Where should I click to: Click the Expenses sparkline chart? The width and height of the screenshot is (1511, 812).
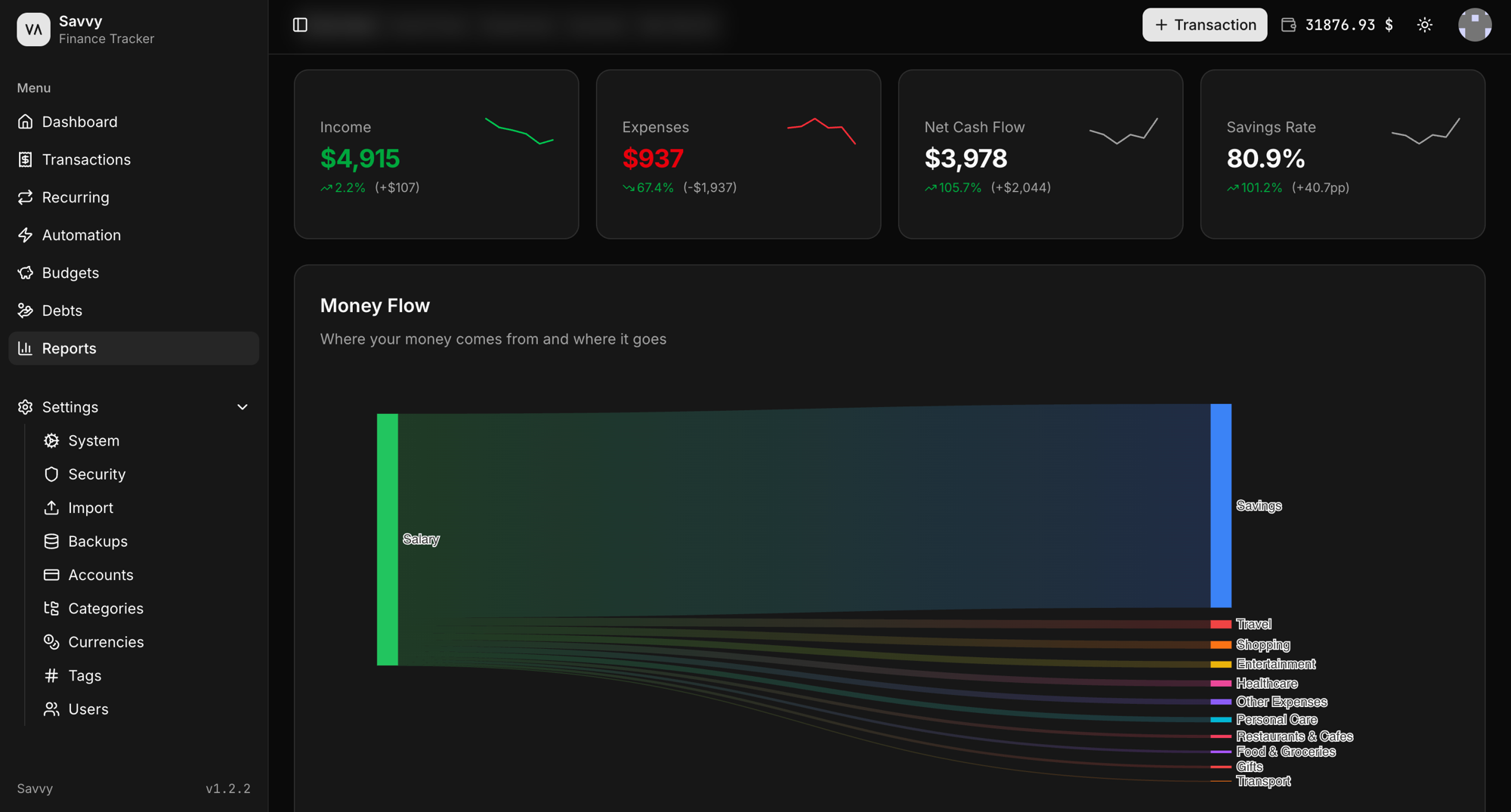821,131
